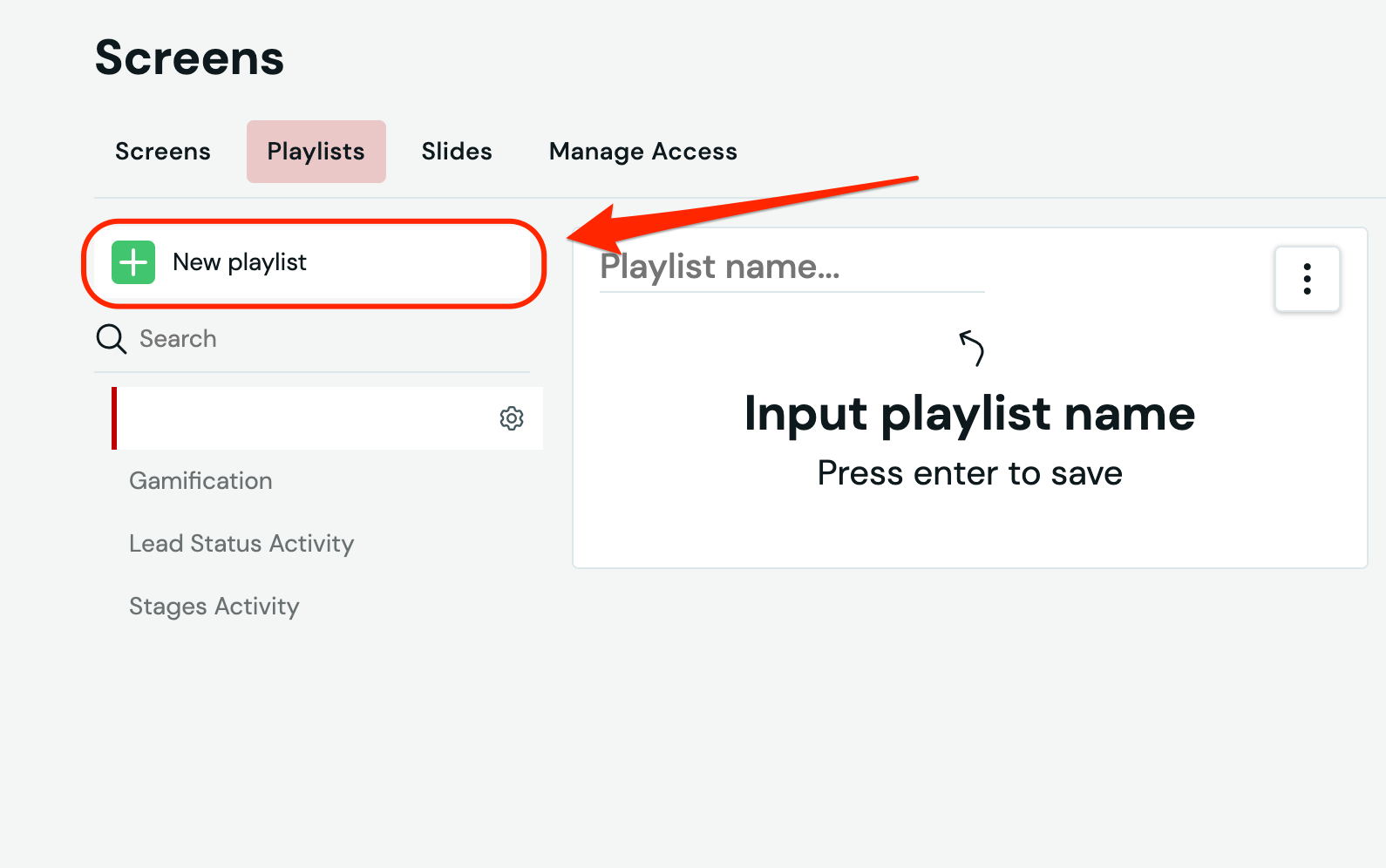
Task: Click the curved arrow hint icon
Action: click(x=971, y=348)
